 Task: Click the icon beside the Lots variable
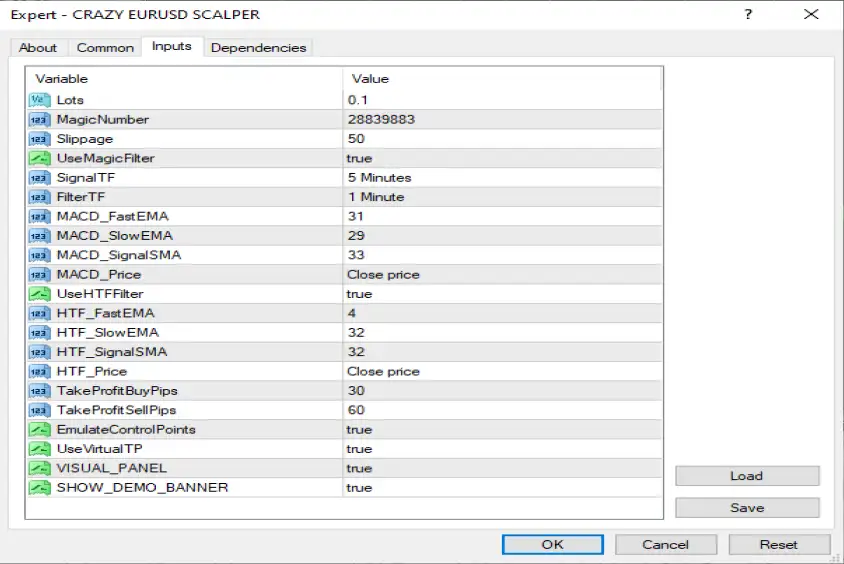(x=39, y=100)
